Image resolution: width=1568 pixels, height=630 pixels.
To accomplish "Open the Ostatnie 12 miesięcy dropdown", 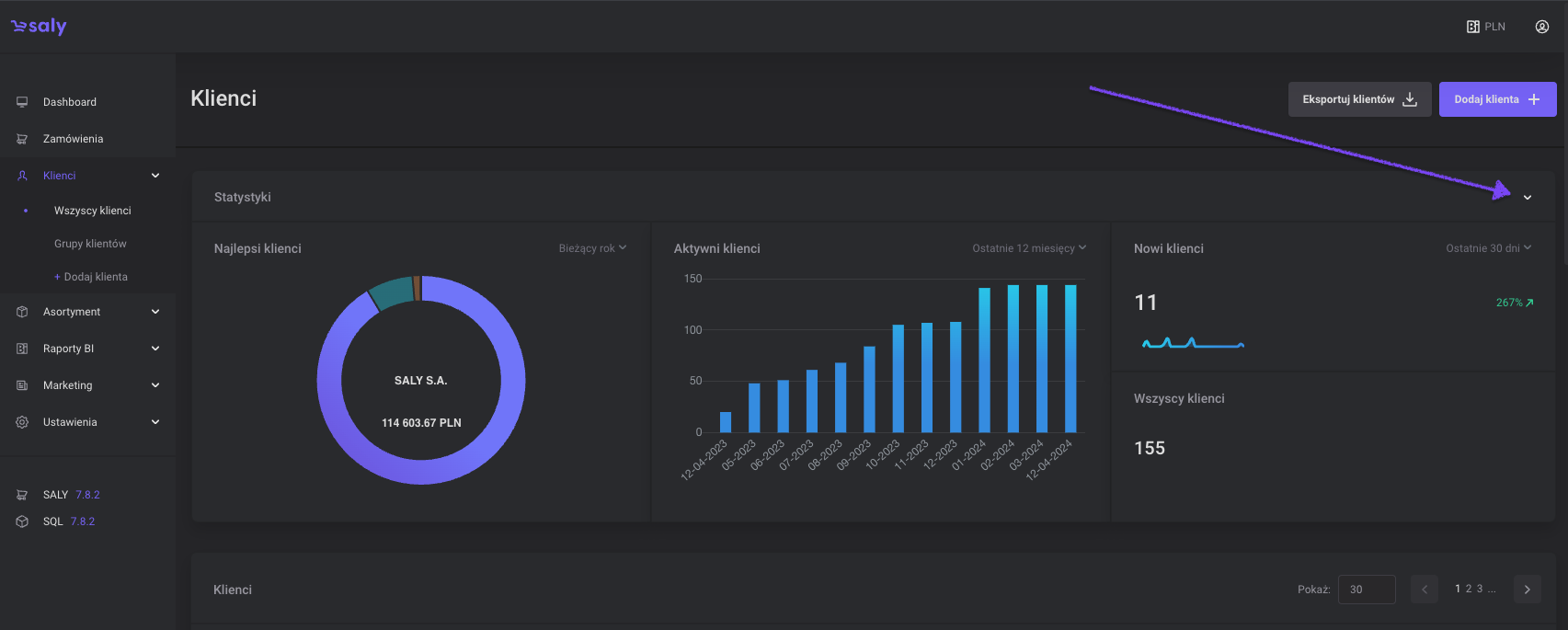I will pyautogui.click(x=1028, y=248).
